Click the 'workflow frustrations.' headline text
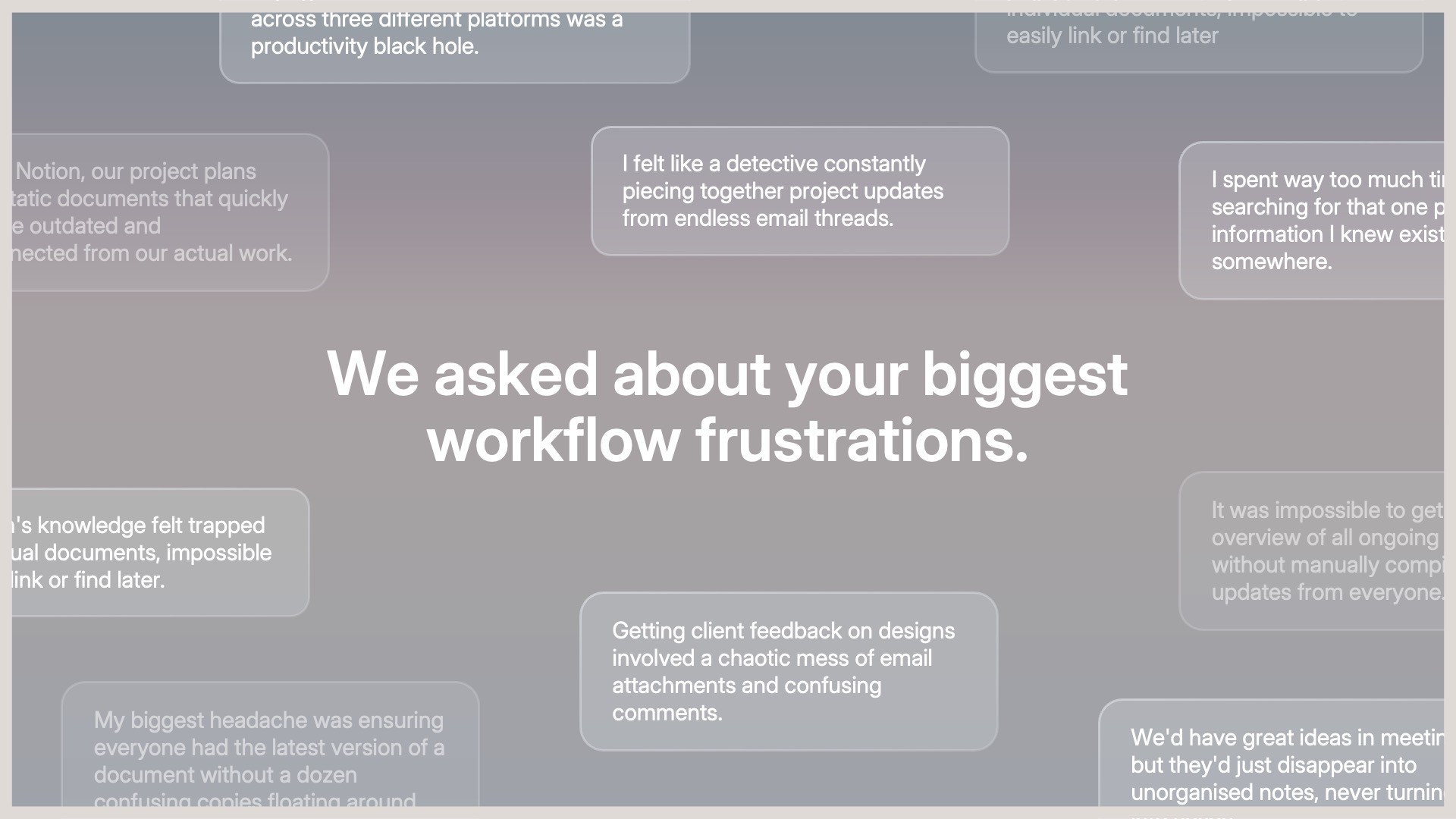This screenshot has width=1456, height=819. click(x=726, y=441)
